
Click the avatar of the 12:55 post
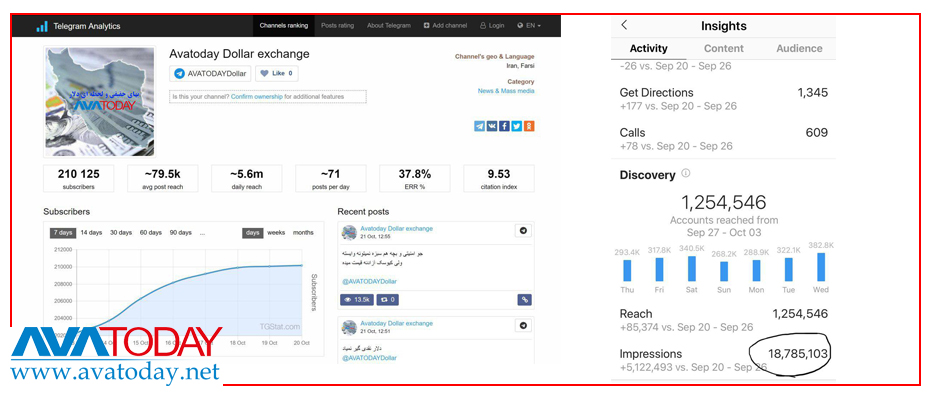[x=349, y=232]
